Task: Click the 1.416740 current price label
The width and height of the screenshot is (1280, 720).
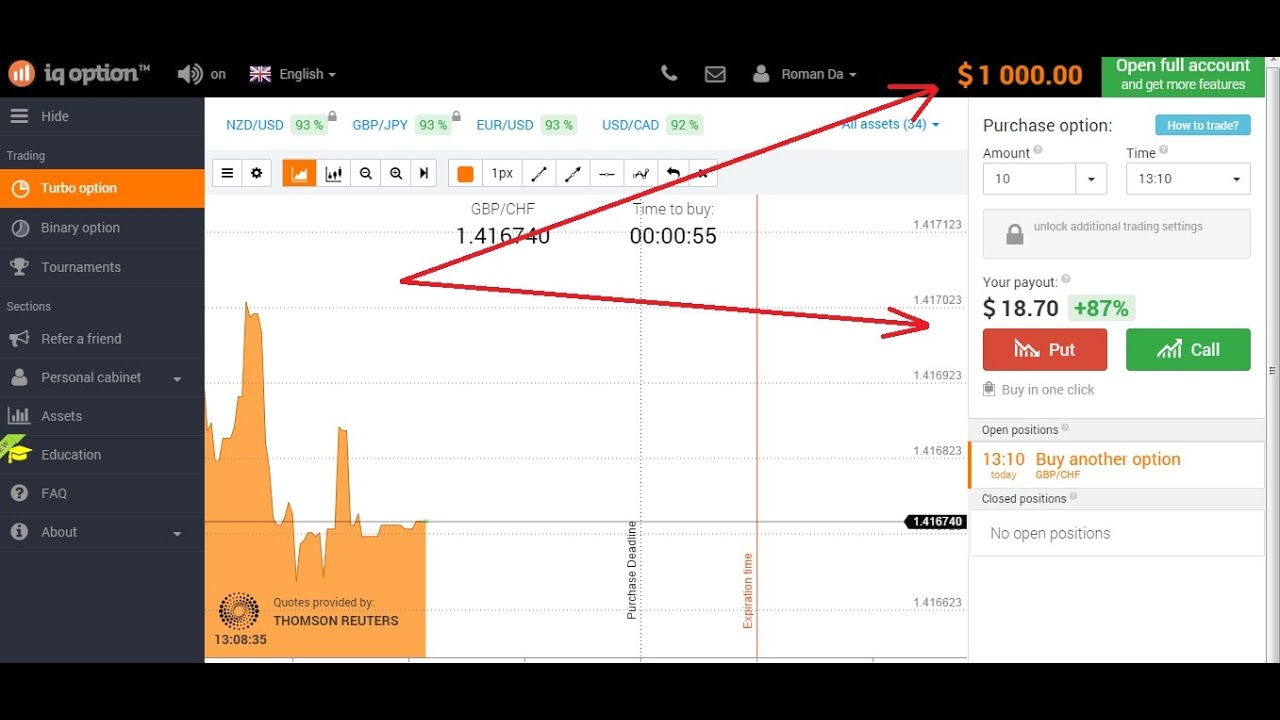Action: point(936,522)
